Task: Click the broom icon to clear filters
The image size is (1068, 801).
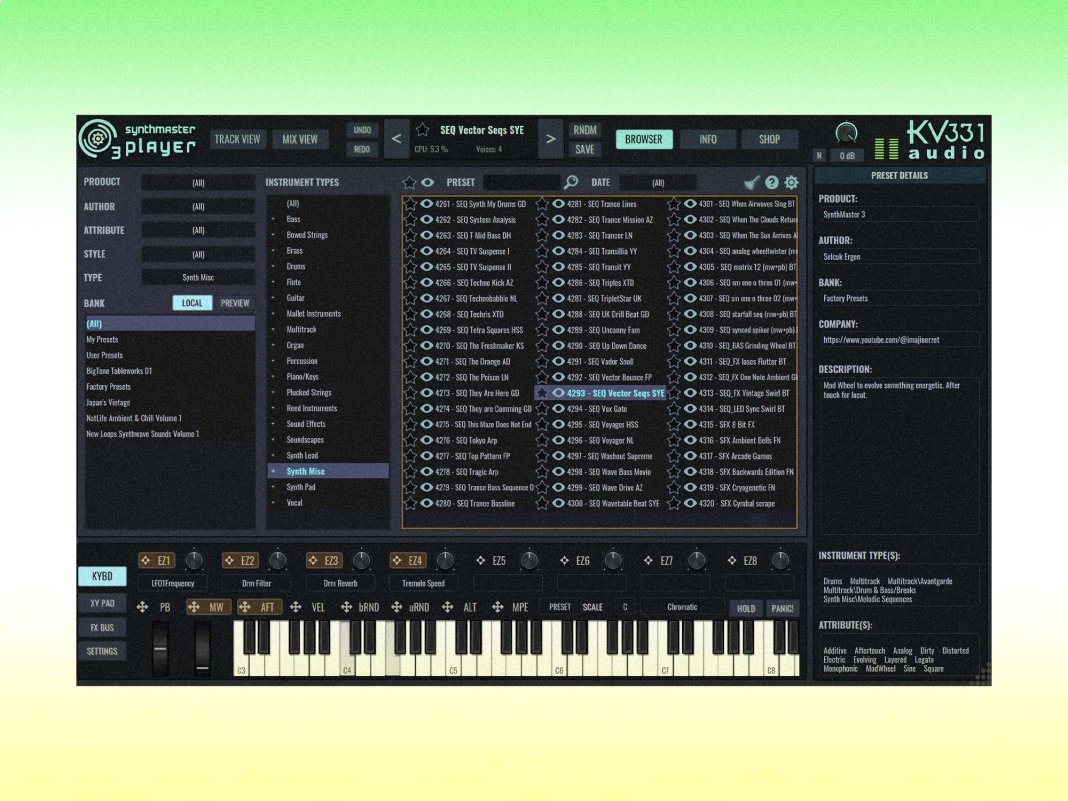Action: click(x=752, y=182)
